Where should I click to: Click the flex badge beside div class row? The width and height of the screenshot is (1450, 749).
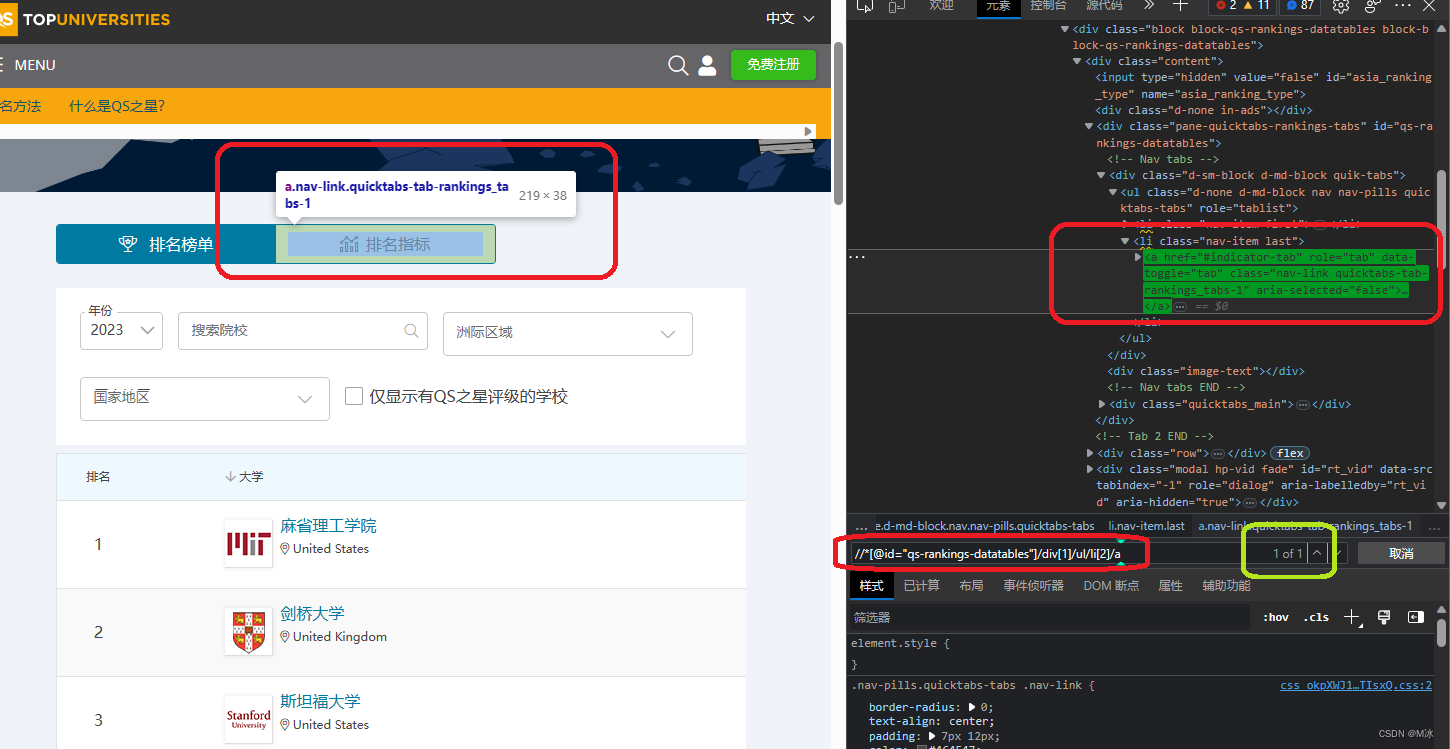click(1290, 453)
